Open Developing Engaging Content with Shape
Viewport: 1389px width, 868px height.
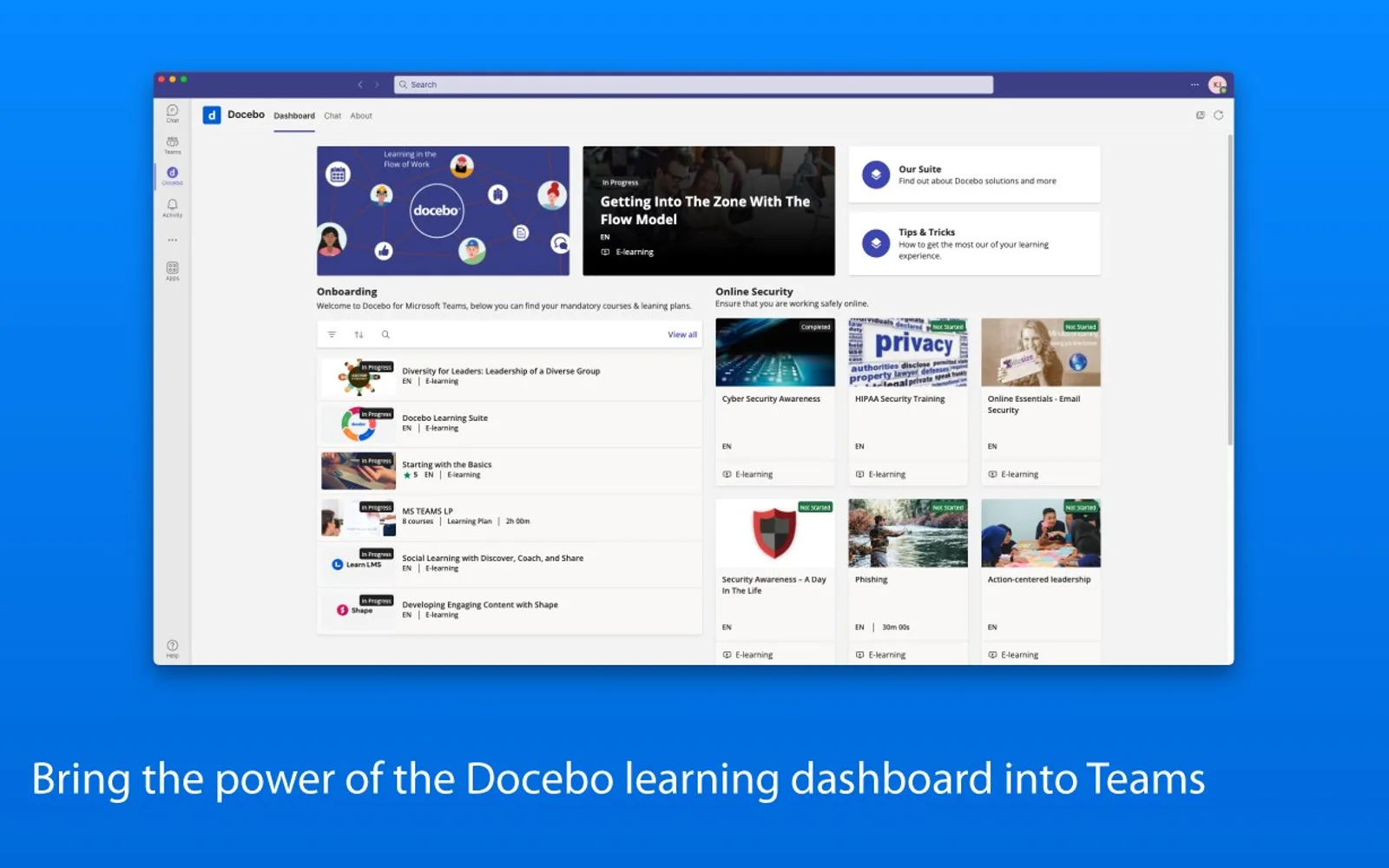[x=510, y=611]
